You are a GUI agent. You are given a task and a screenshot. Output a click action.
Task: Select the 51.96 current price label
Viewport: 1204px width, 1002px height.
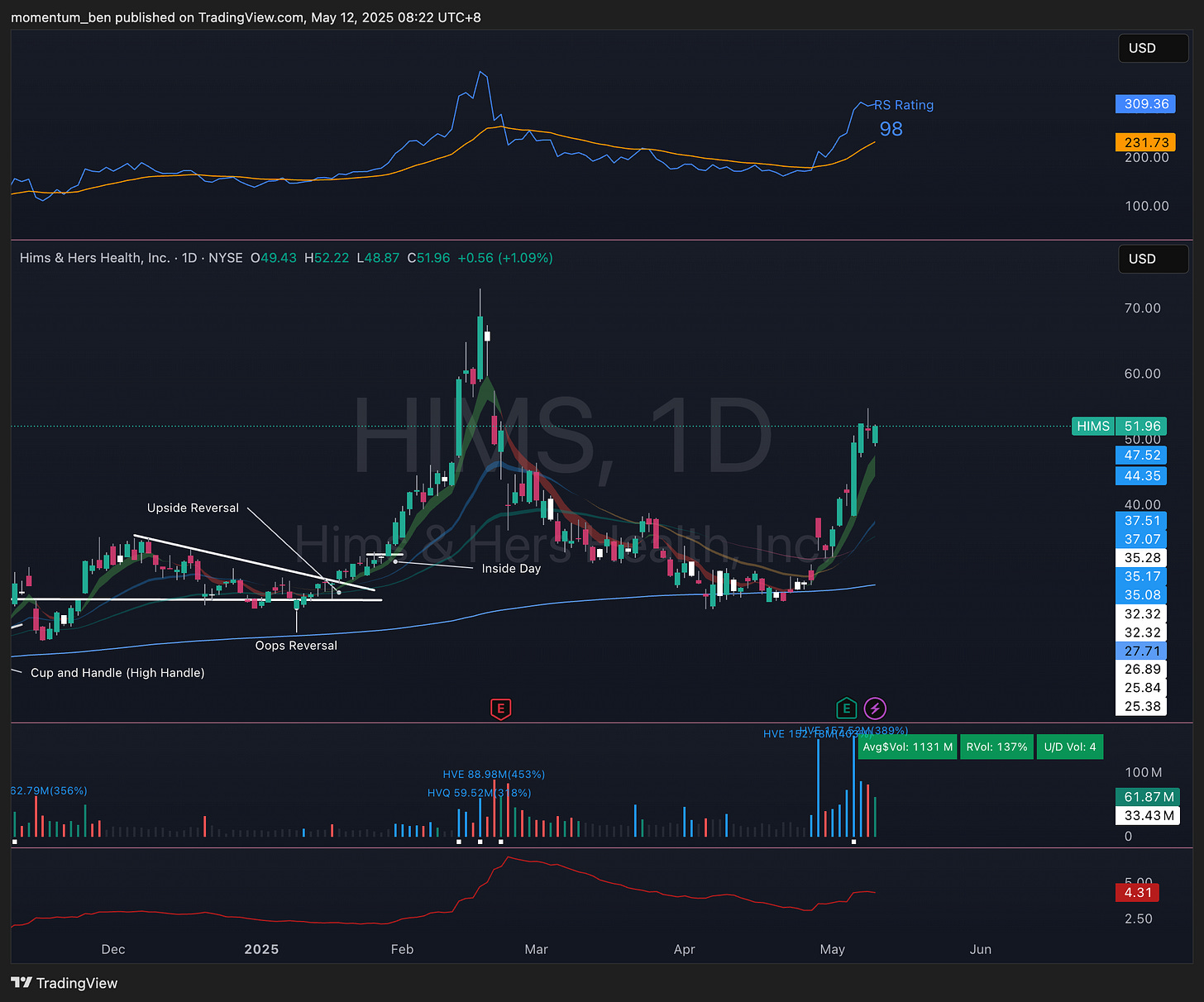pos(1141,427)
